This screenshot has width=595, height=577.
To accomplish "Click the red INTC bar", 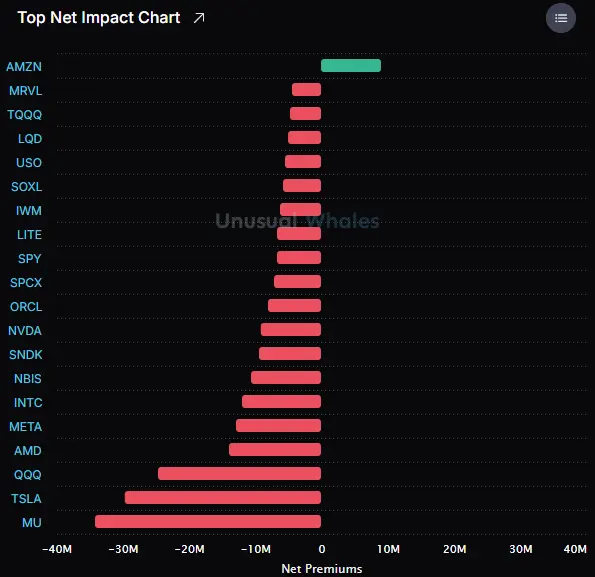I will click(x=282, y=402).
